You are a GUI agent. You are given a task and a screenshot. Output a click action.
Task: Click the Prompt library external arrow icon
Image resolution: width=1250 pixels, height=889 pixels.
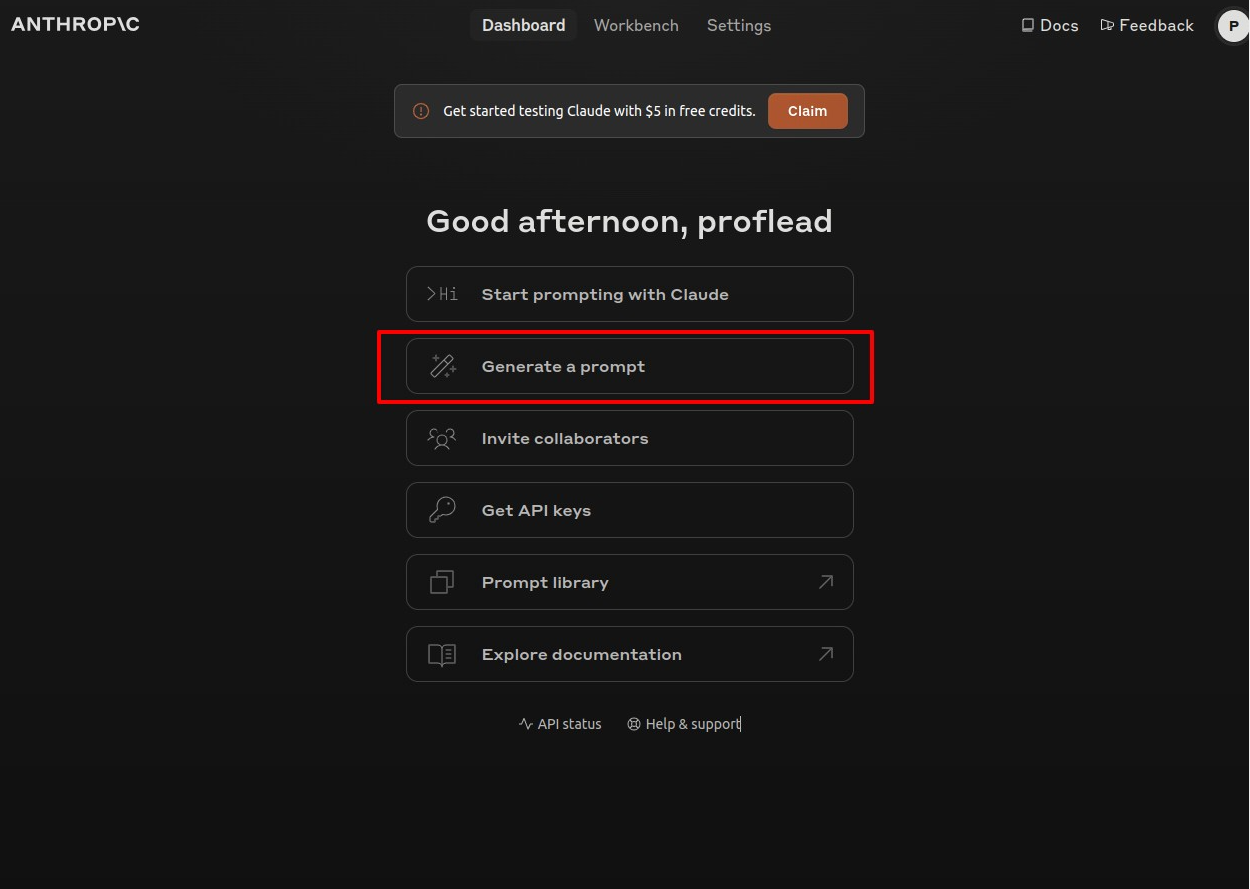pos(826,581)
